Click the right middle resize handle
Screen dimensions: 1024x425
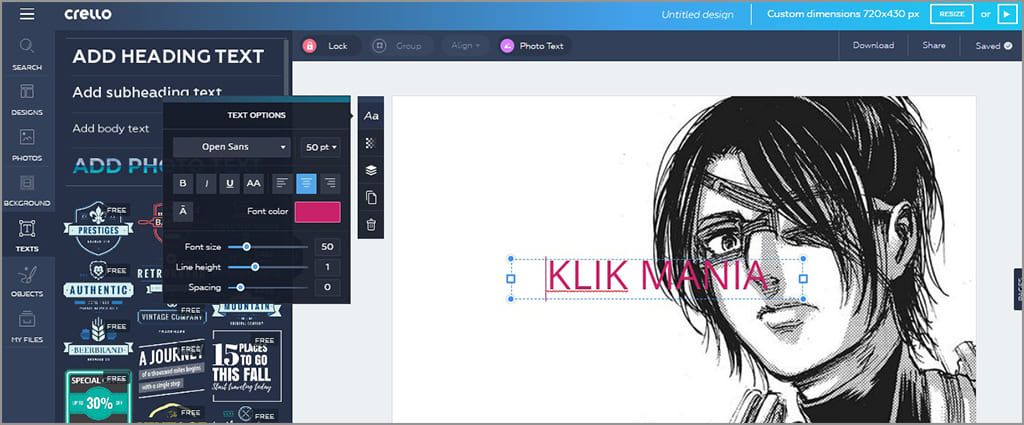click(803, 279)
